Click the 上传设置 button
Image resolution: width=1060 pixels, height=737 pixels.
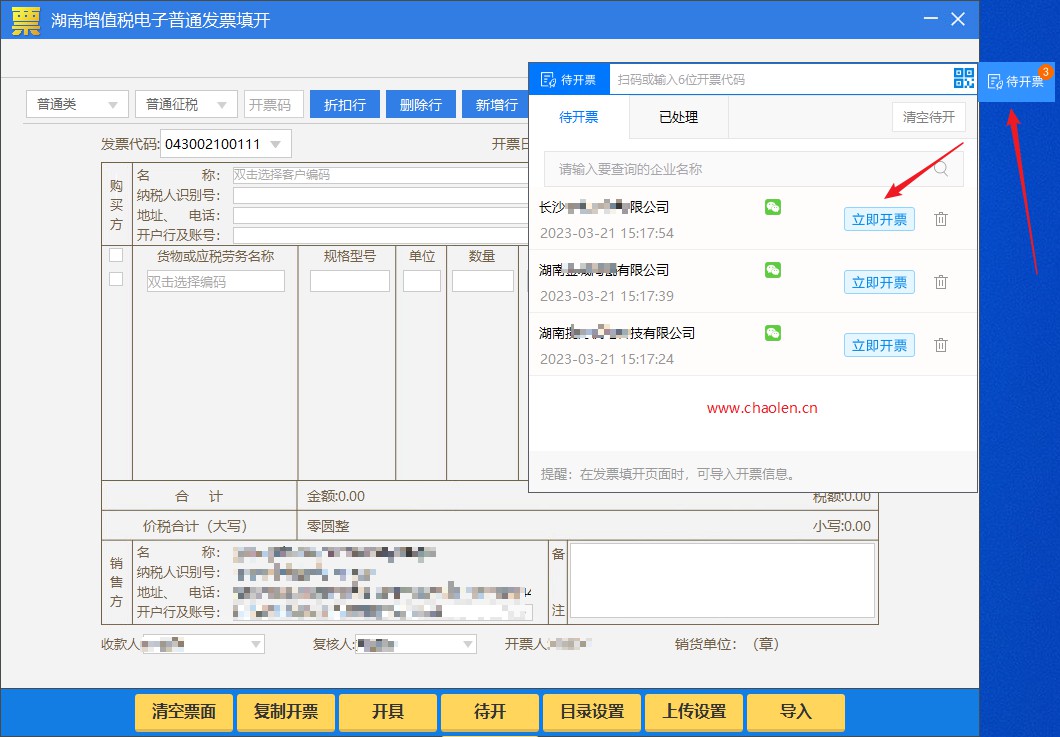[x=694, y=711]
